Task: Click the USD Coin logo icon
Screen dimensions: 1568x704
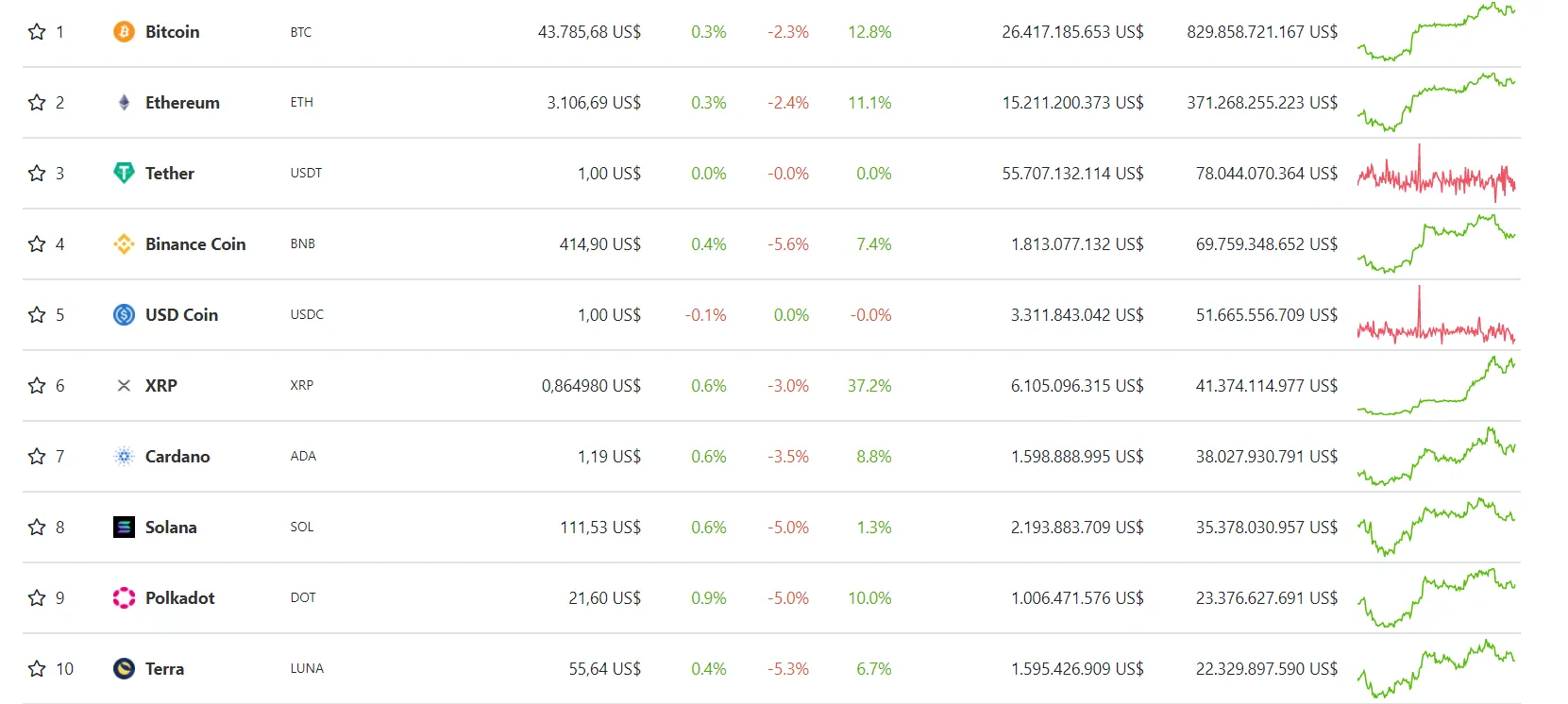Action: [x=124, y=315]
